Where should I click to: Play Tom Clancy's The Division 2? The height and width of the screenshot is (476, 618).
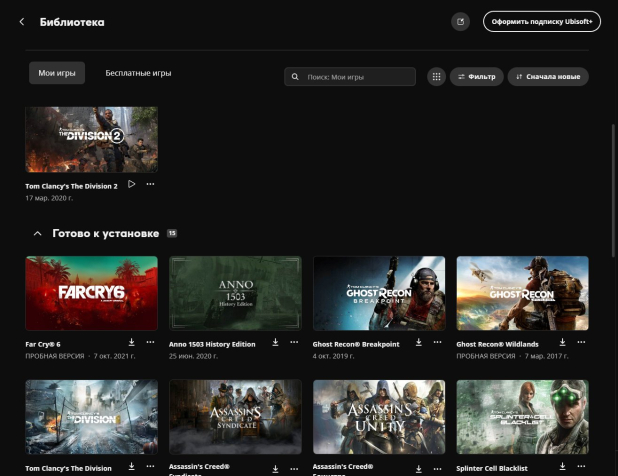132,184
